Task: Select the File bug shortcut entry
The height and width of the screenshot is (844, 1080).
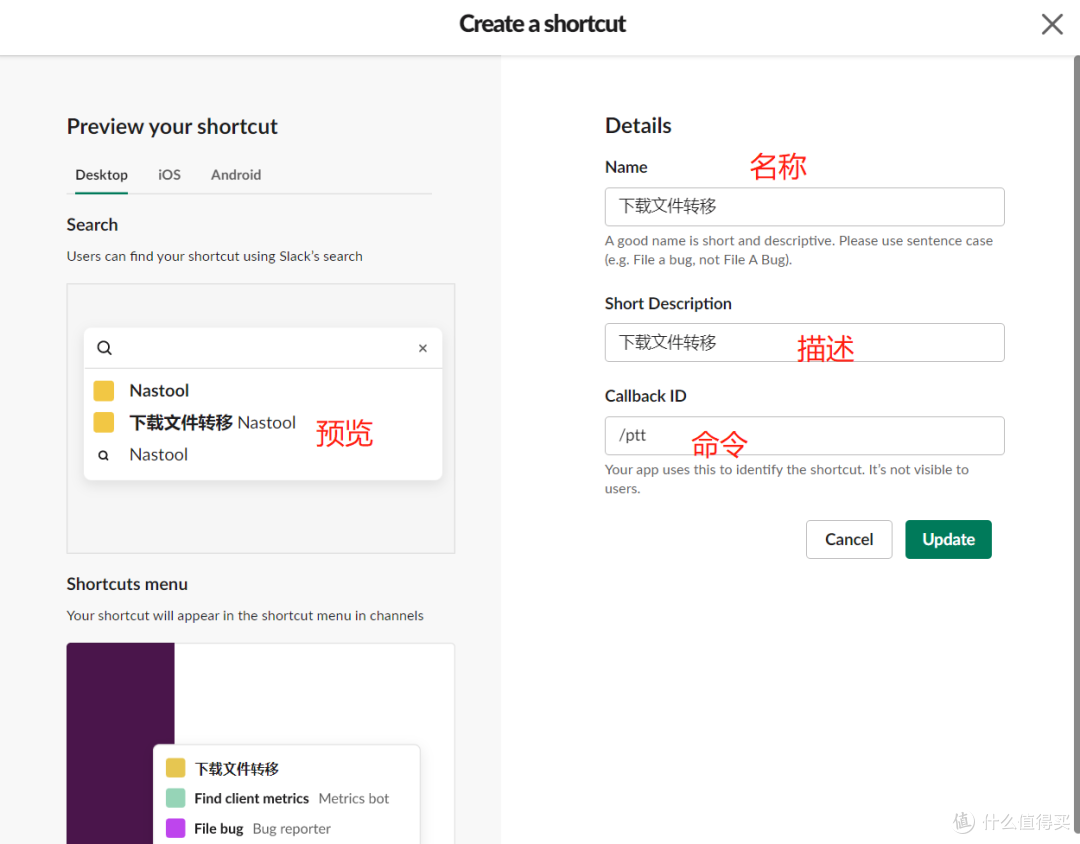Action: (x=219, y=828)
